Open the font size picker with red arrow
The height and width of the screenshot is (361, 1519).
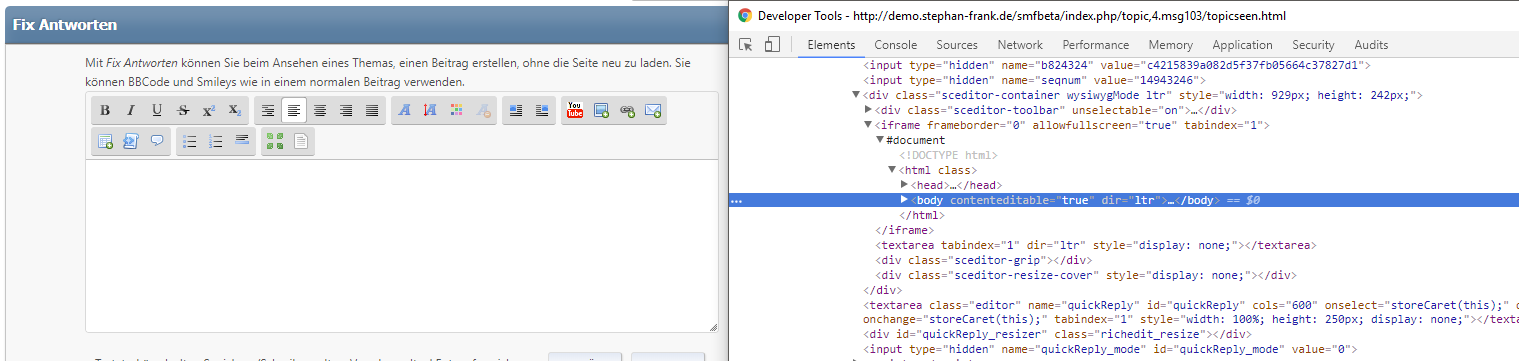pyautogui.click(x=431, y=111)
